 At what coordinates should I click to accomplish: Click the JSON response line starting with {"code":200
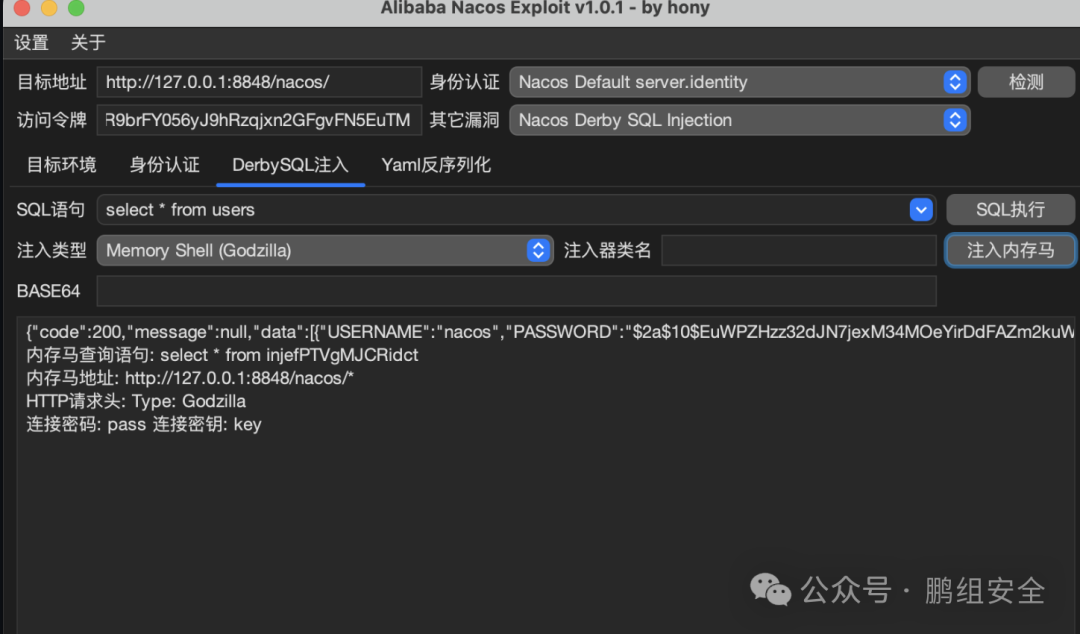pyautogui.click(x=550, y=332)
